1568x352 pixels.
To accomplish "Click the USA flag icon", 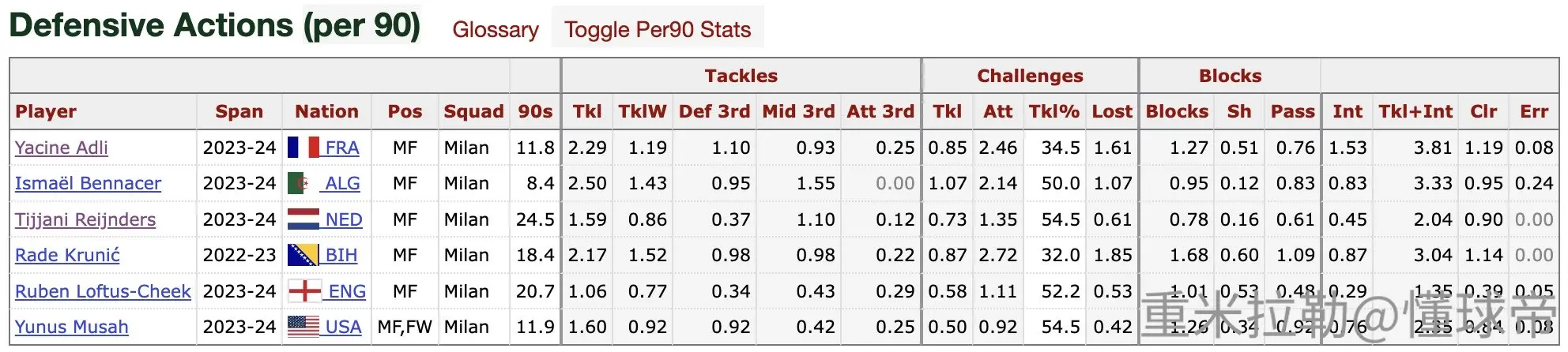I will point(303,327).
